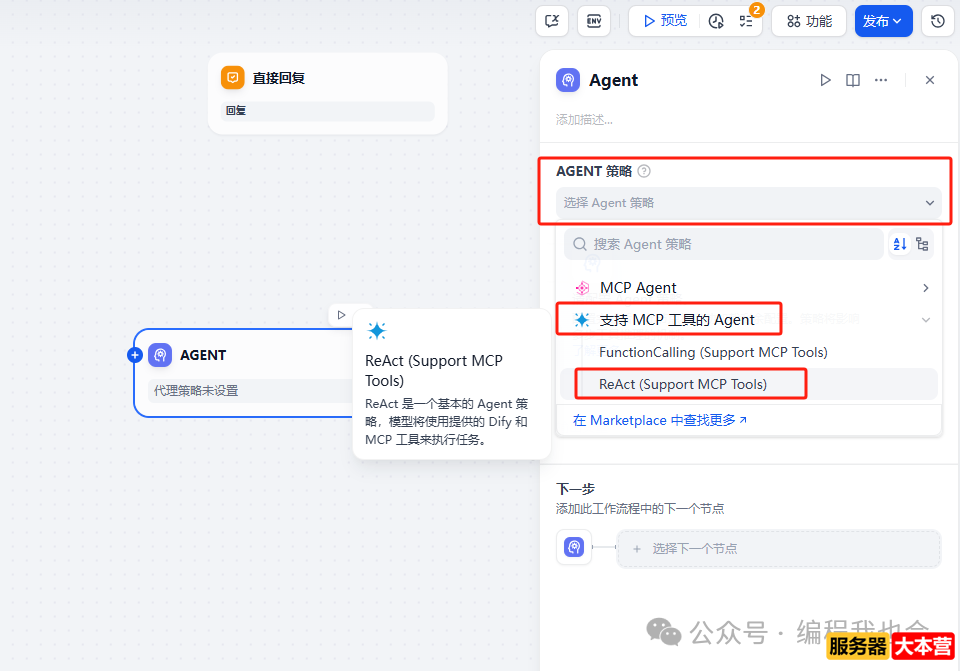Click the AGENT 策略 help question icon

[x=643, y=171]
